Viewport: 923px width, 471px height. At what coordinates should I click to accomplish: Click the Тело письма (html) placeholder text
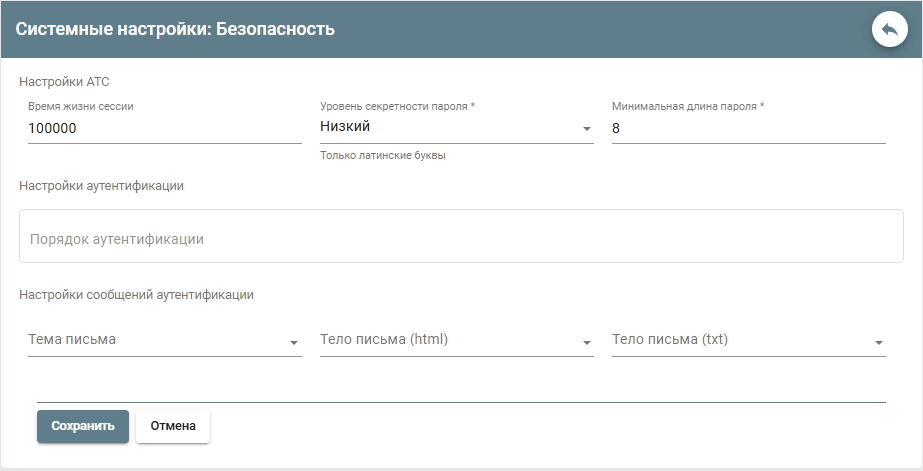pos(384,339)
